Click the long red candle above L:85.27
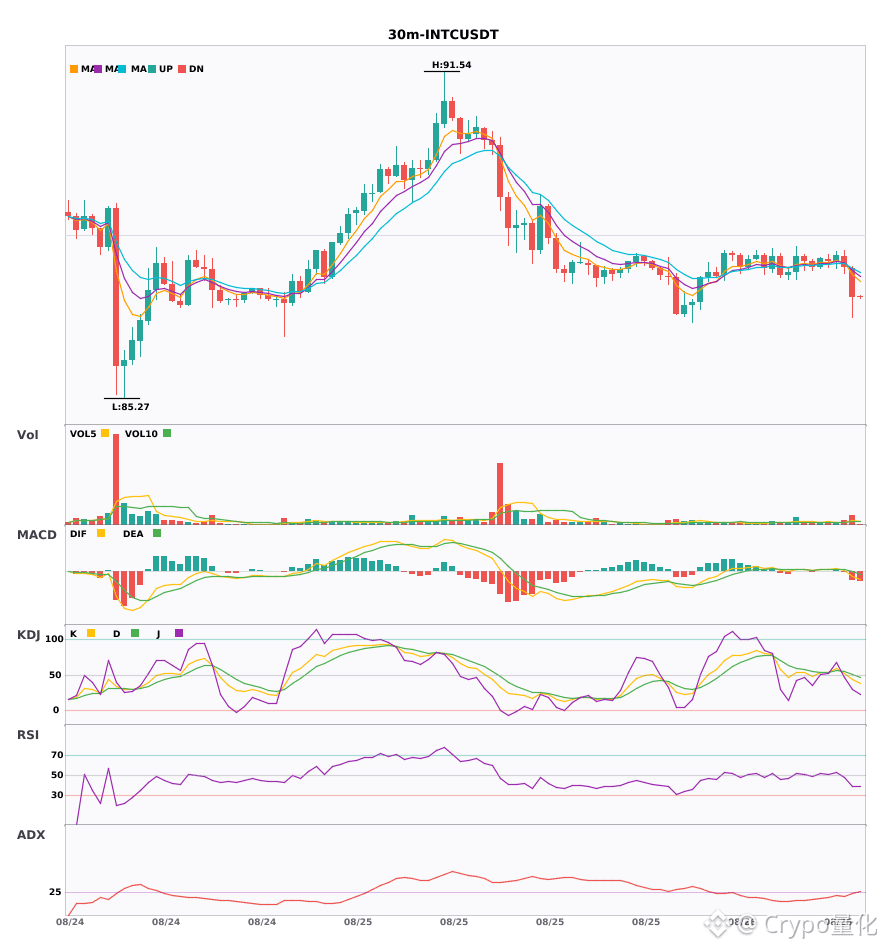 pyautogui.click(x=116, y=287)
